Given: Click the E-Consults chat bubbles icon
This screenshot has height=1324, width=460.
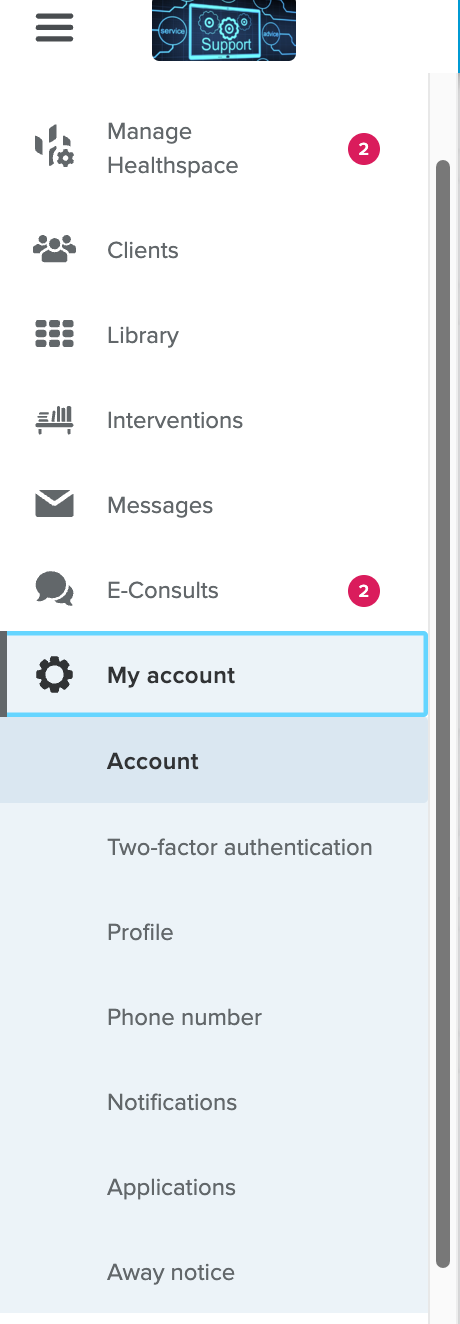Looking at the screenshot, I should click(54, 590).
